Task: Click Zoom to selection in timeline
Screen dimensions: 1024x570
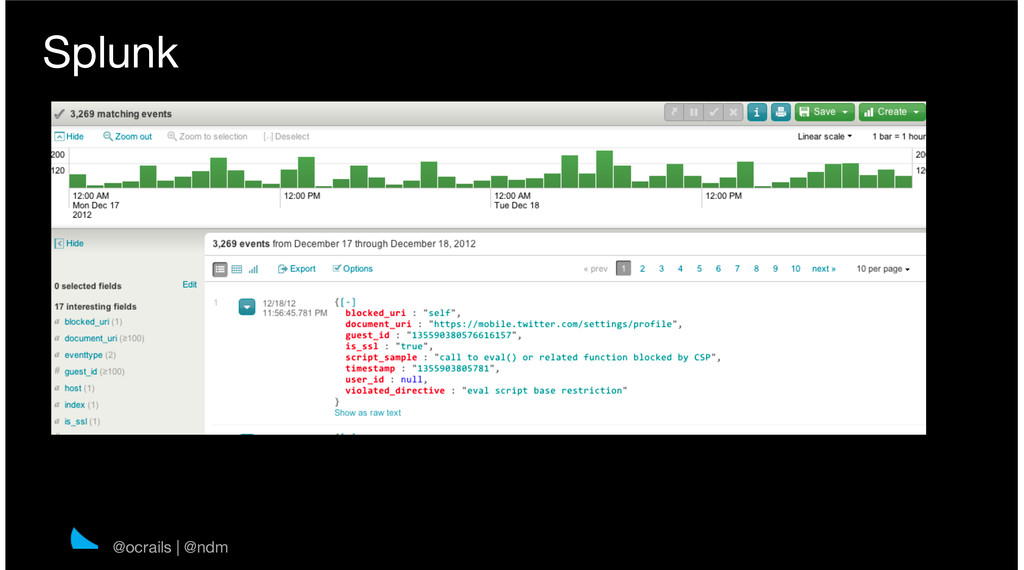Action: click(x=208, y=136)
